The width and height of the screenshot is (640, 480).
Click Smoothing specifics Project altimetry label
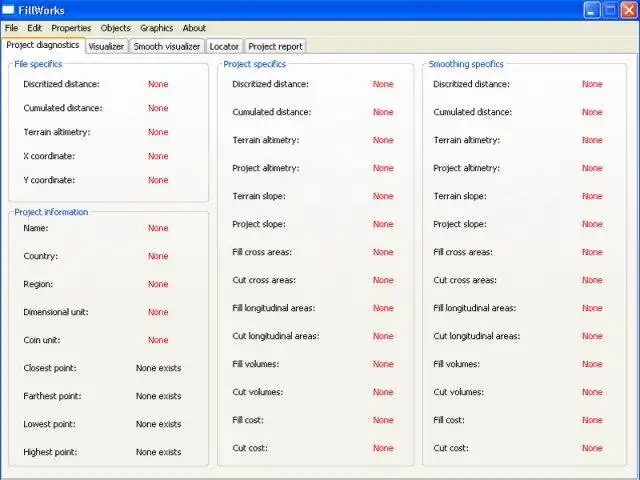pyautogui.click(x=467, y=168)
